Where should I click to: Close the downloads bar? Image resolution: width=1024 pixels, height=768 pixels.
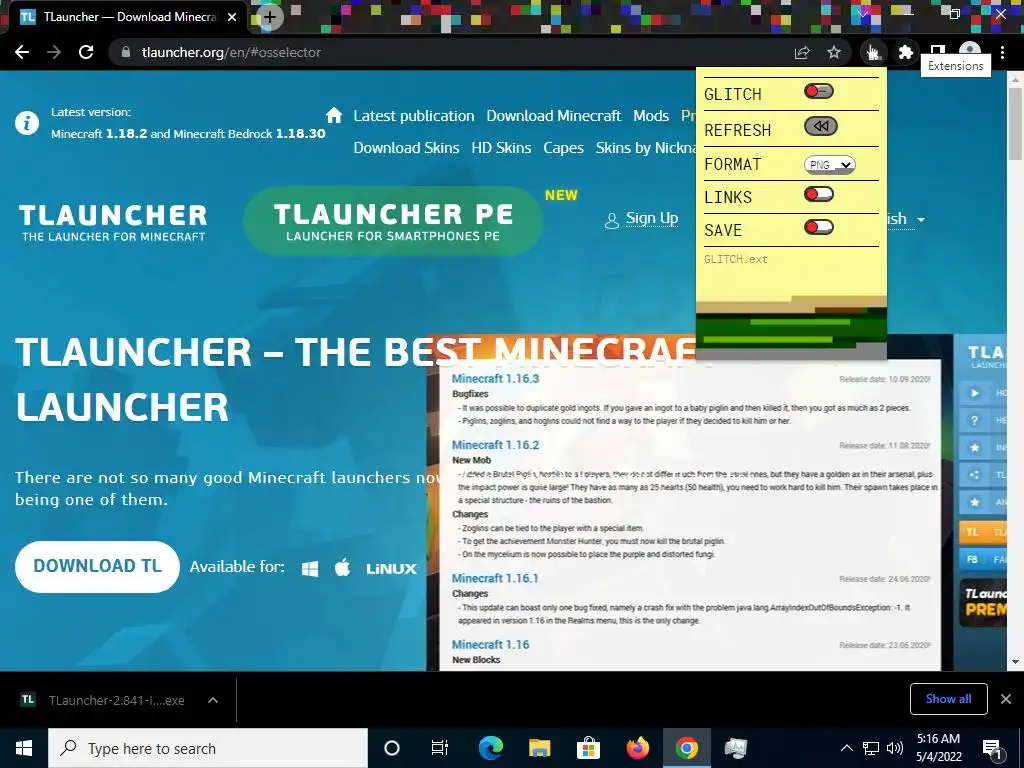pyautogui.click(x=1006, y=699)
